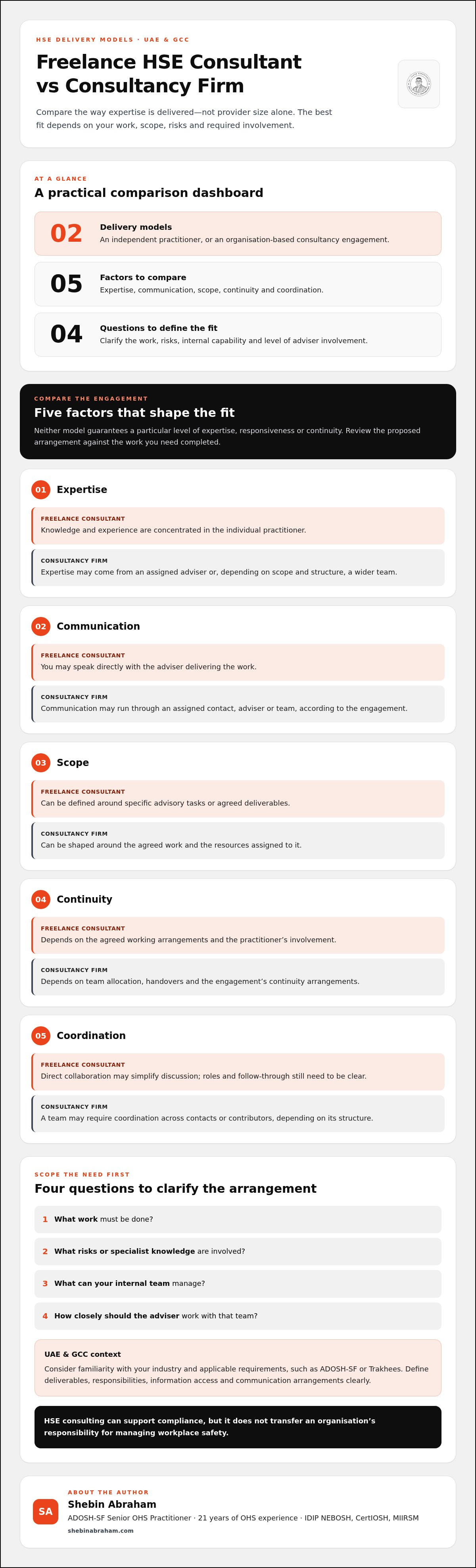
Task: Click the 02 Communication number badge
Action: 41,626
